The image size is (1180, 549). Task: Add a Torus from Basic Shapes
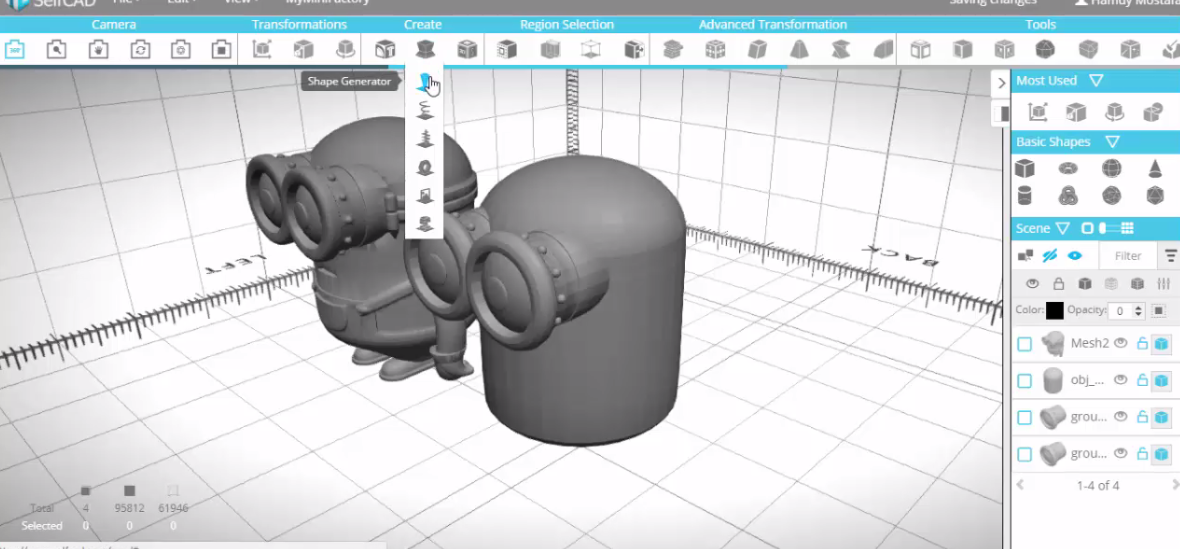click(x=1068, y=168)
